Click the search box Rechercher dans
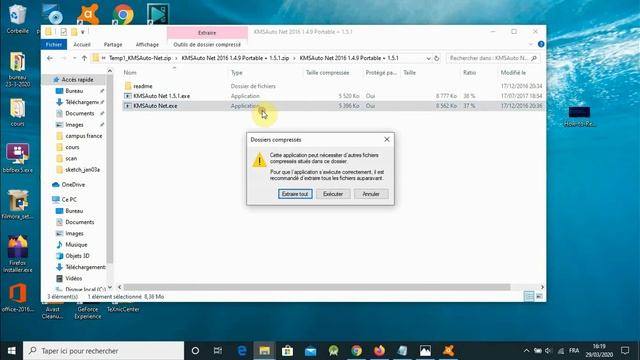 493,58
